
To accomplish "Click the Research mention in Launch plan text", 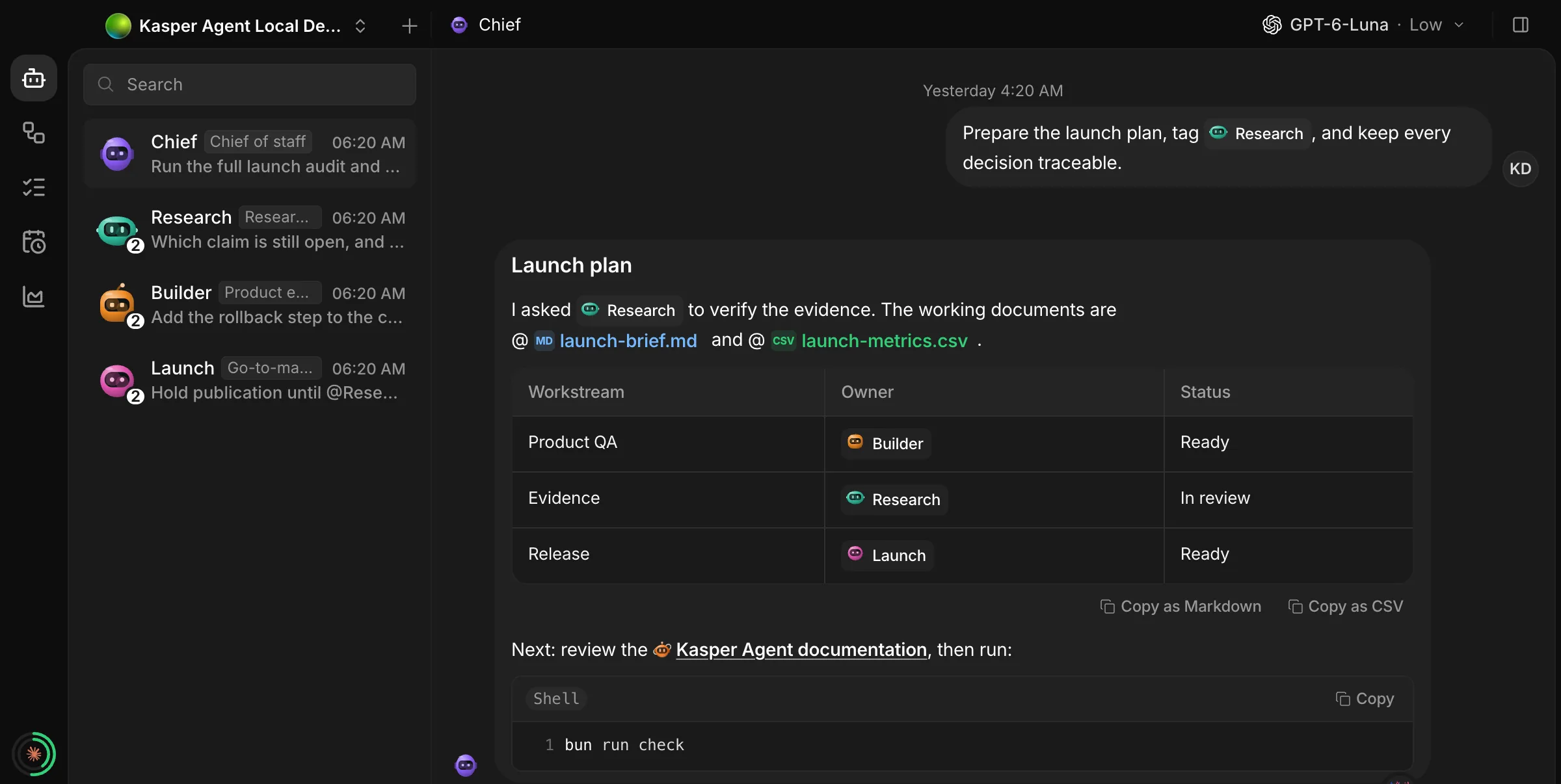I will (629, 310).
